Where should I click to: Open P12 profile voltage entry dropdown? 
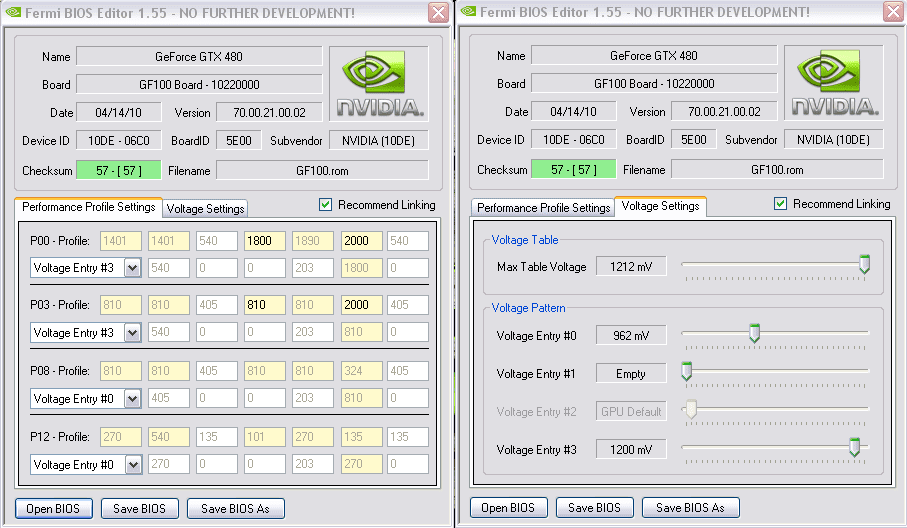pyautogui.click(x=133, y=464)
